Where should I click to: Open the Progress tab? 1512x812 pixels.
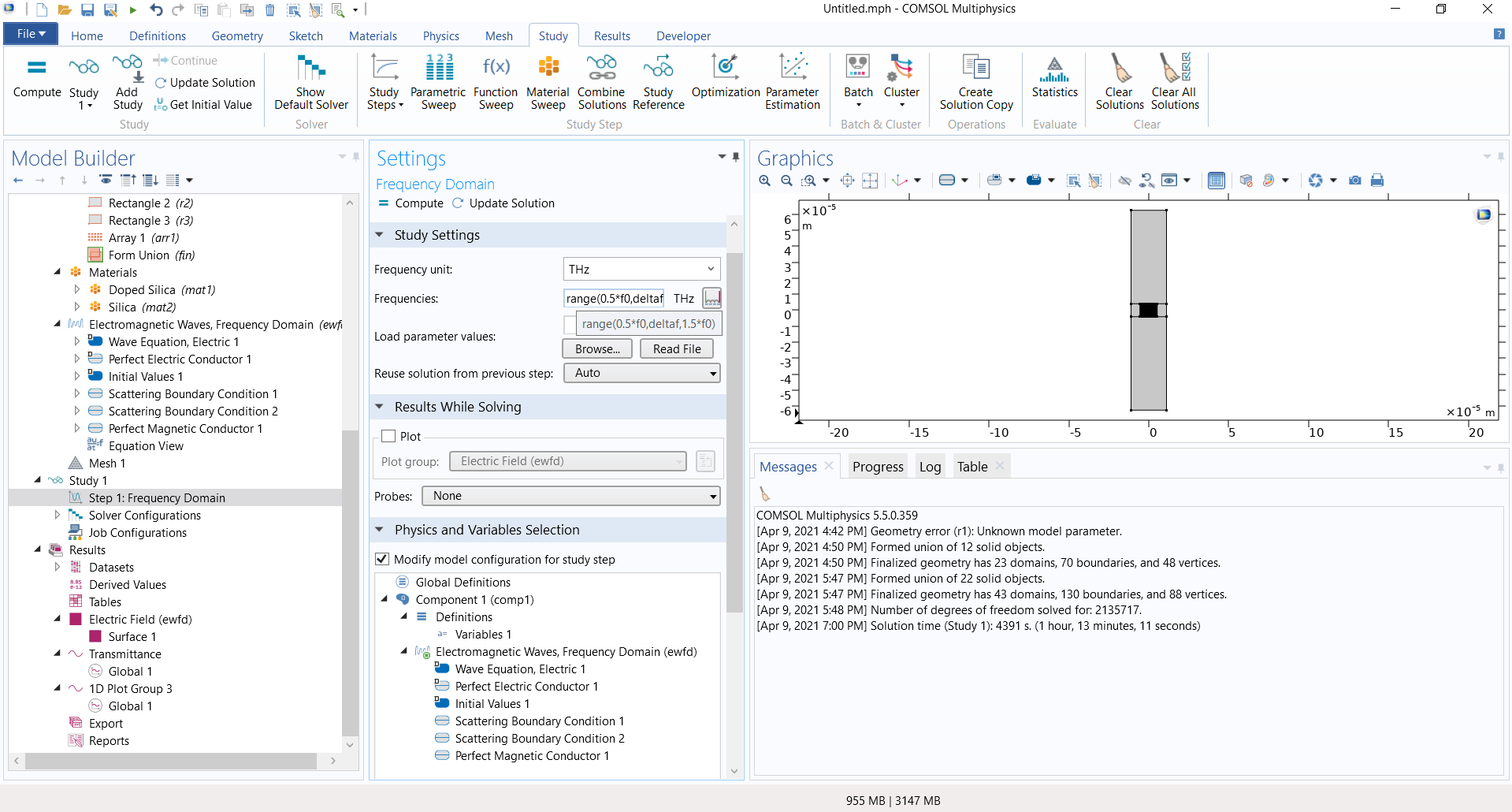878,467
